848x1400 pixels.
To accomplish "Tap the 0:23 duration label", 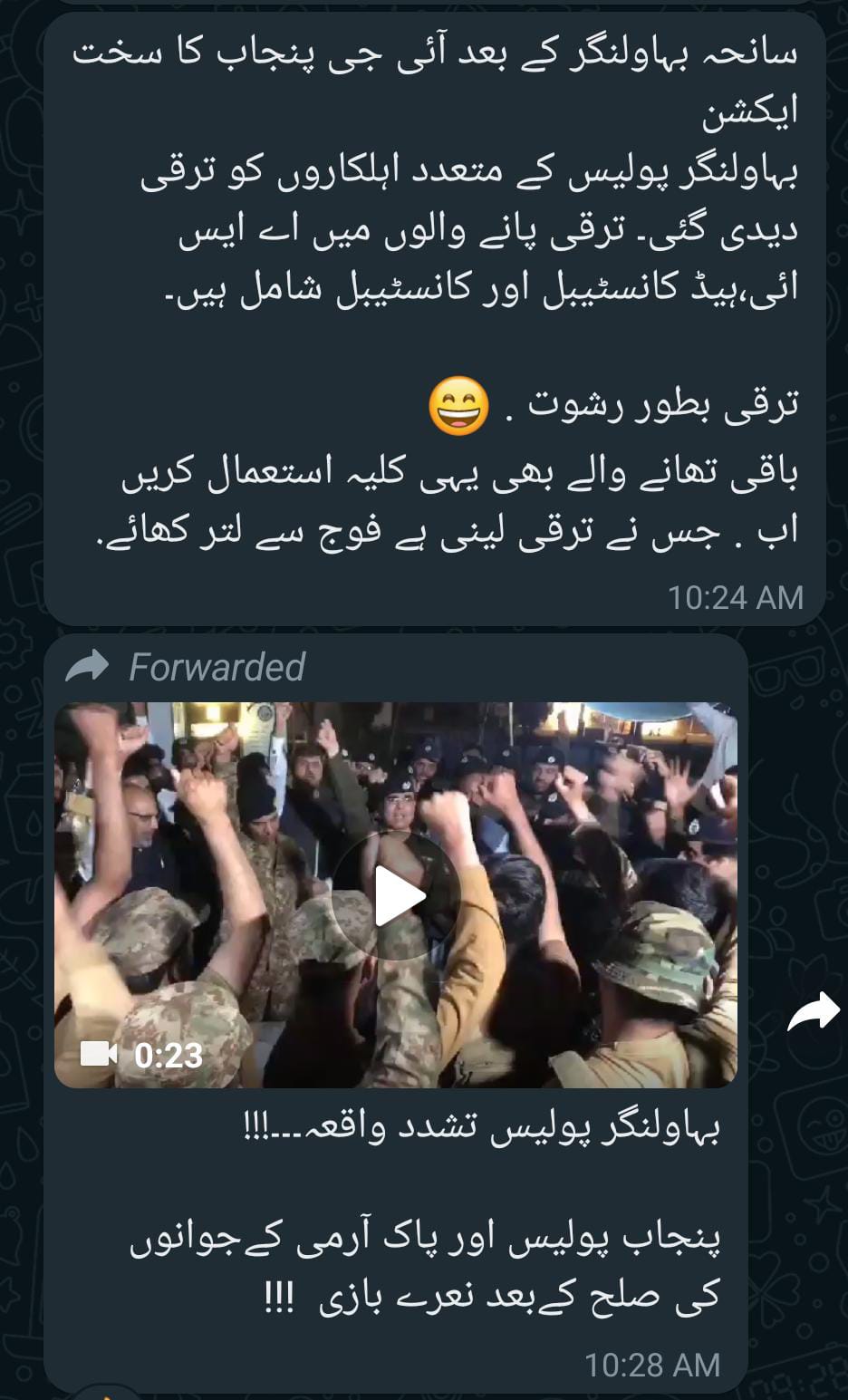I will point(169,1055).
